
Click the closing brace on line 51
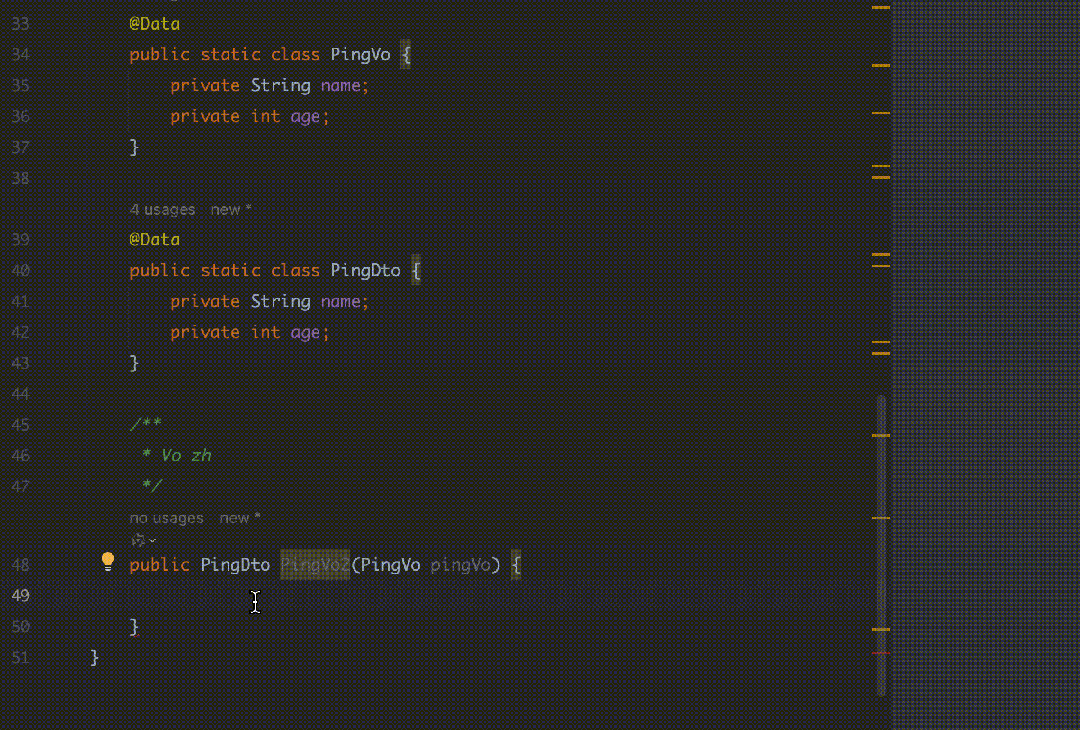tap(94, 658)
